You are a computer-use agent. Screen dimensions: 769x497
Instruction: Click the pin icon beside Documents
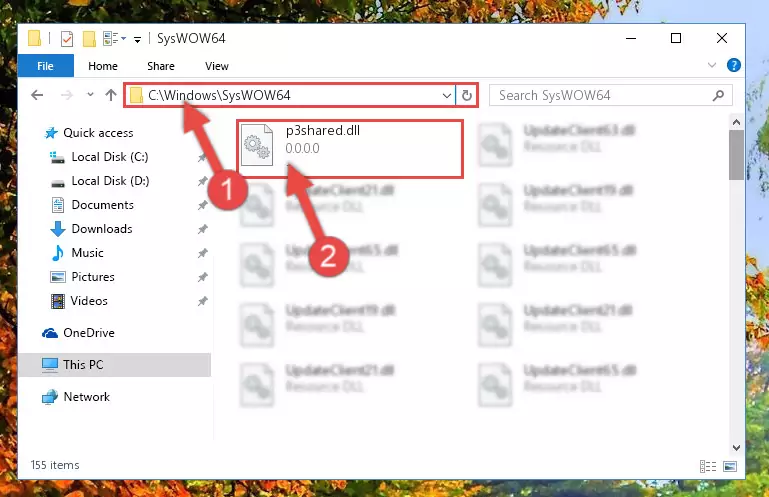tap(203, 205)
